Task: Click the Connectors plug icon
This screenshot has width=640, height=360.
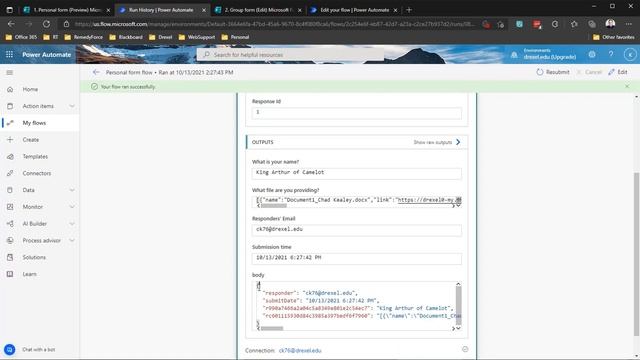Action: (x=10, y=173)
